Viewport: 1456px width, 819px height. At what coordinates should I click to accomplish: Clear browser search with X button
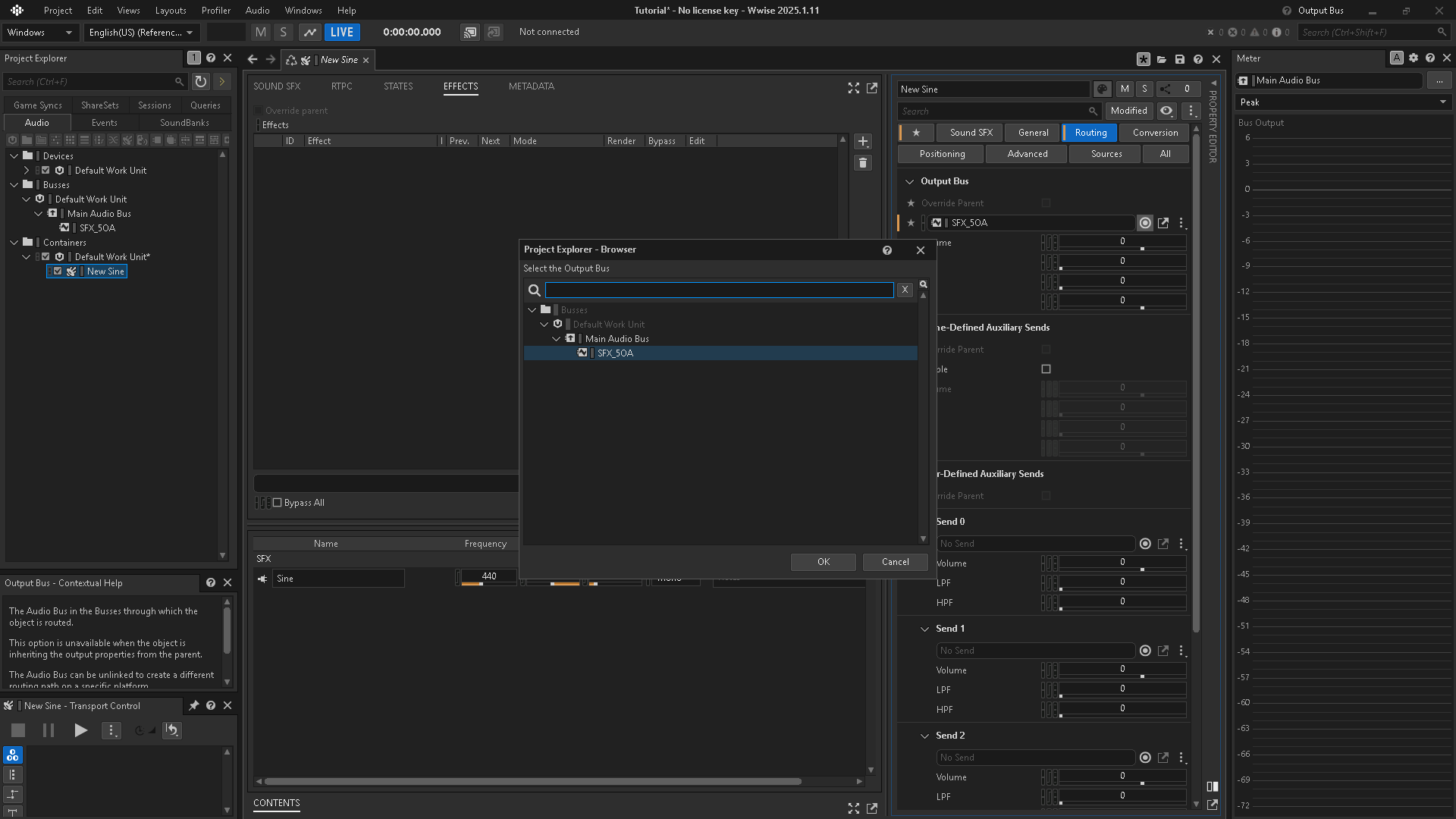pos(905,290)
